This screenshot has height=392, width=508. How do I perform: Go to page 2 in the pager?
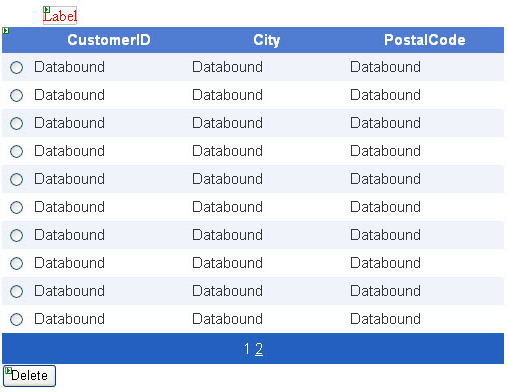click(x=259, y=349)
